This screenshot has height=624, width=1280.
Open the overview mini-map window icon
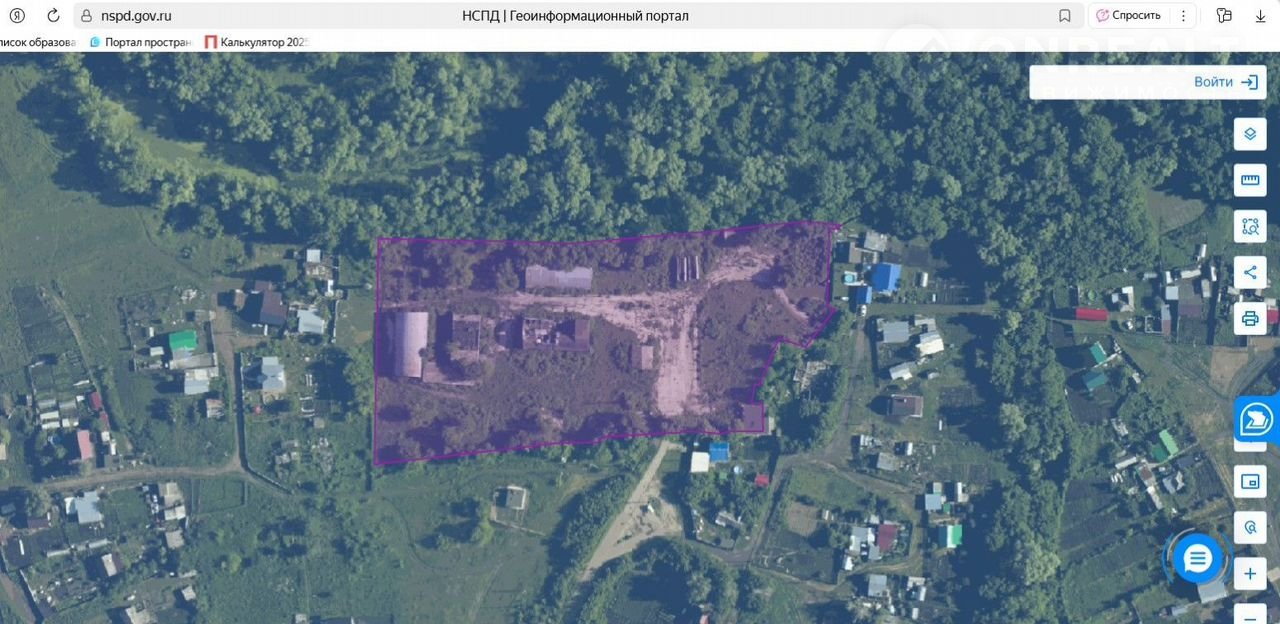pos(1250,482)
